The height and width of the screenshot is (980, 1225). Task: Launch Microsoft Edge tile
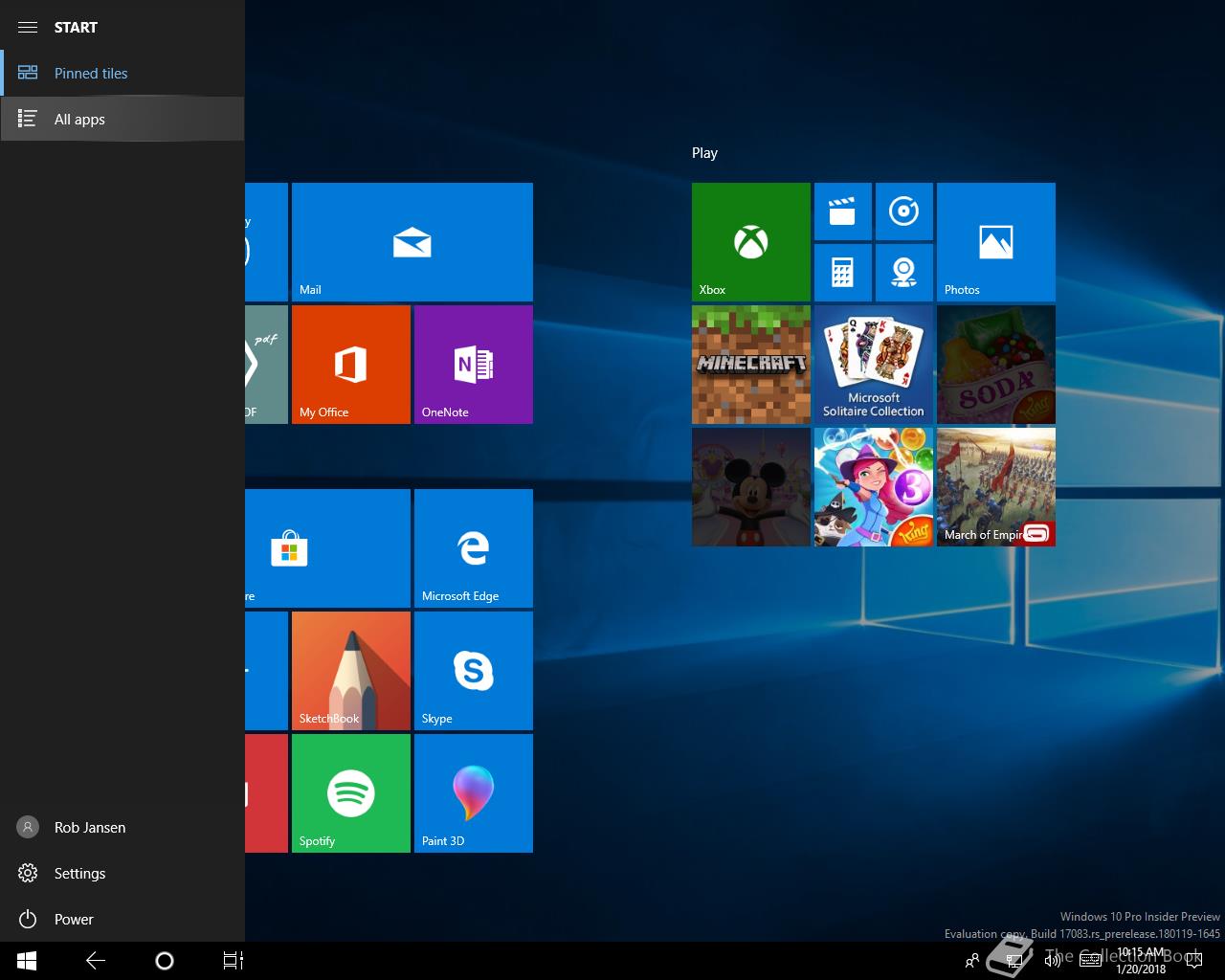474,548
